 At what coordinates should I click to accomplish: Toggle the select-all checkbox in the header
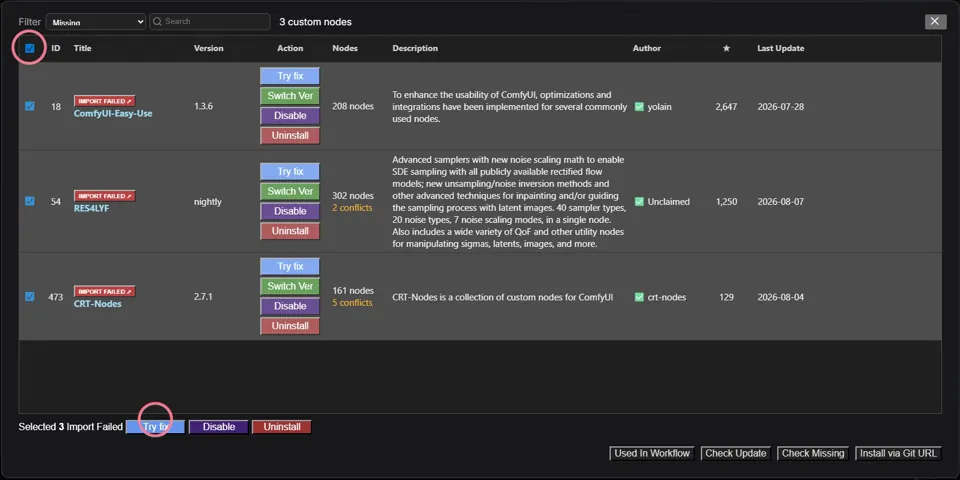pyautogui.click(x=29, y=48)
